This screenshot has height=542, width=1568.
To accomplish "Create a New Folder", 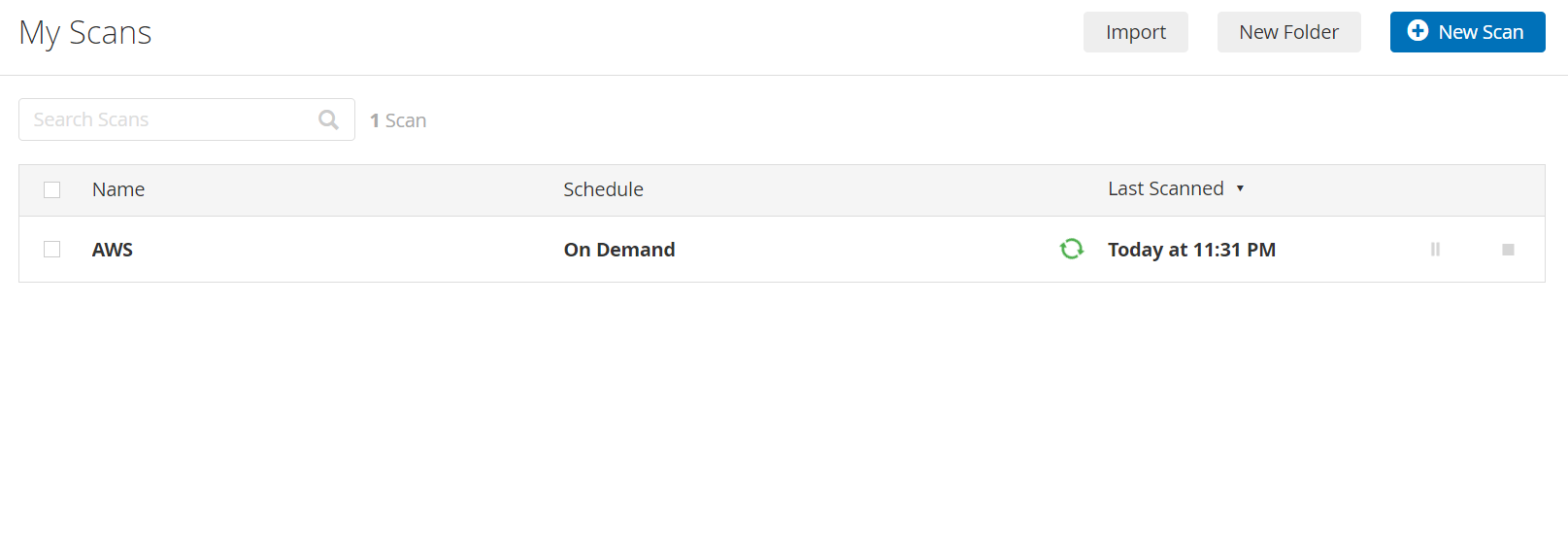I will [x=1288, y=32].
